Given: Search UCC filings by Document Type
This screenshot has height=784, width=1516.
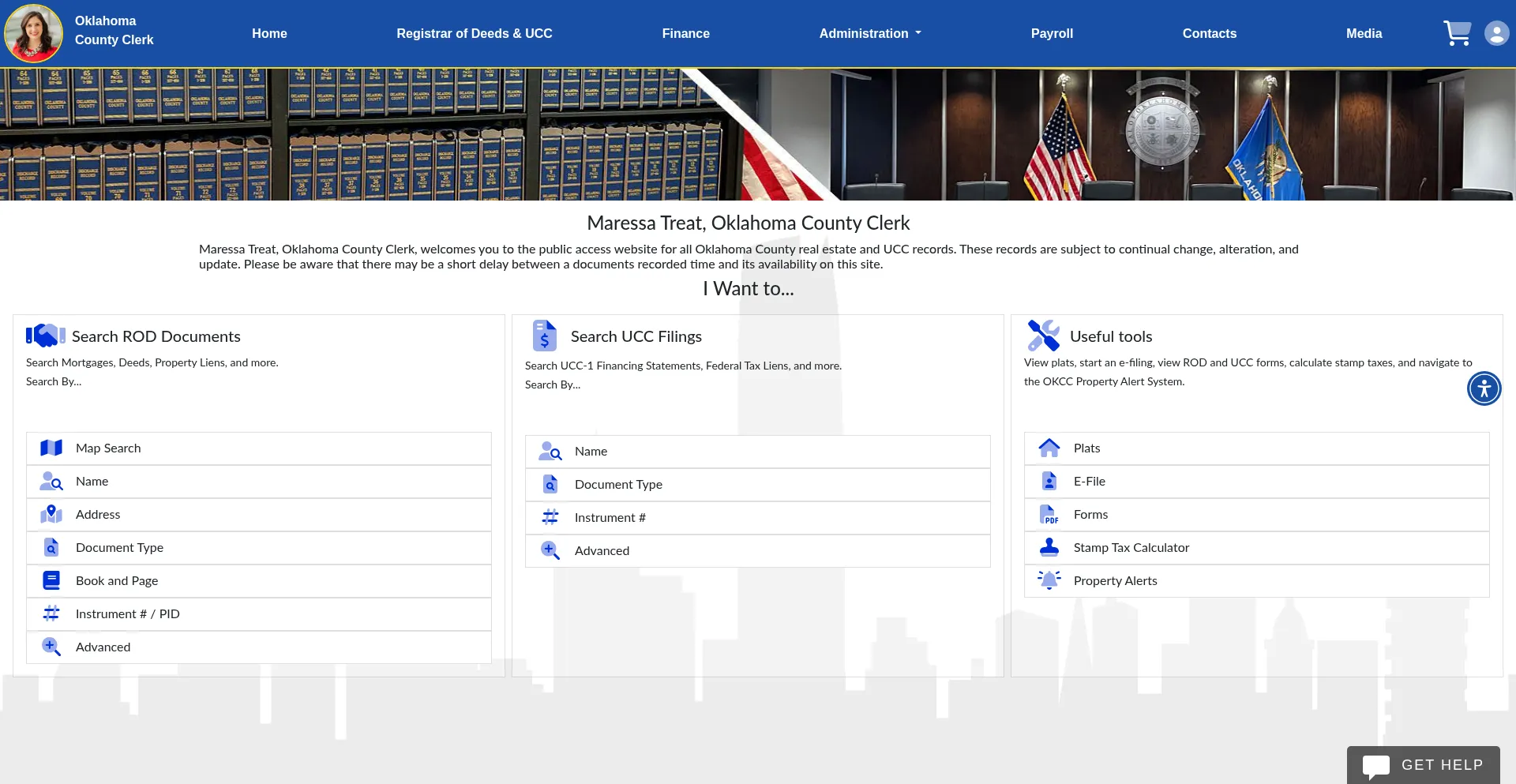Looking at the screenshot, I should point(618,485).
